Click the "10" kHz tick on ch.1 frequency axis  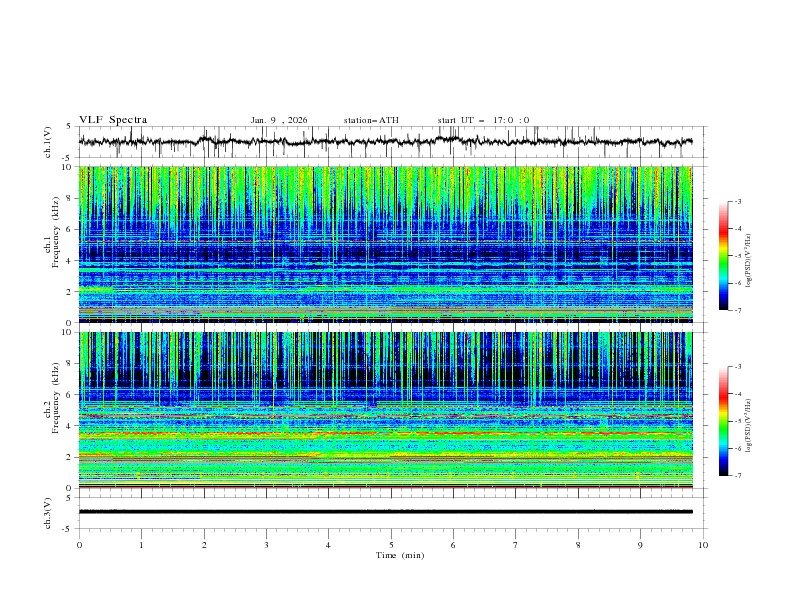coord(67,167)
